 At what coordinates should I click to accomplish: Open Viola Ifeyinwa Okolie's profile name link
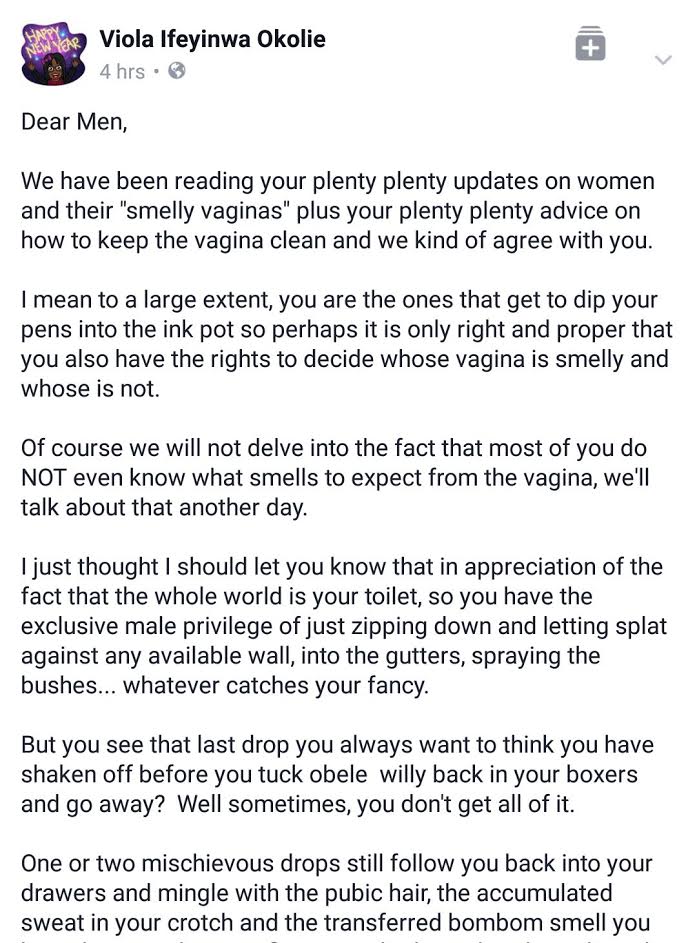click(212, 39)
